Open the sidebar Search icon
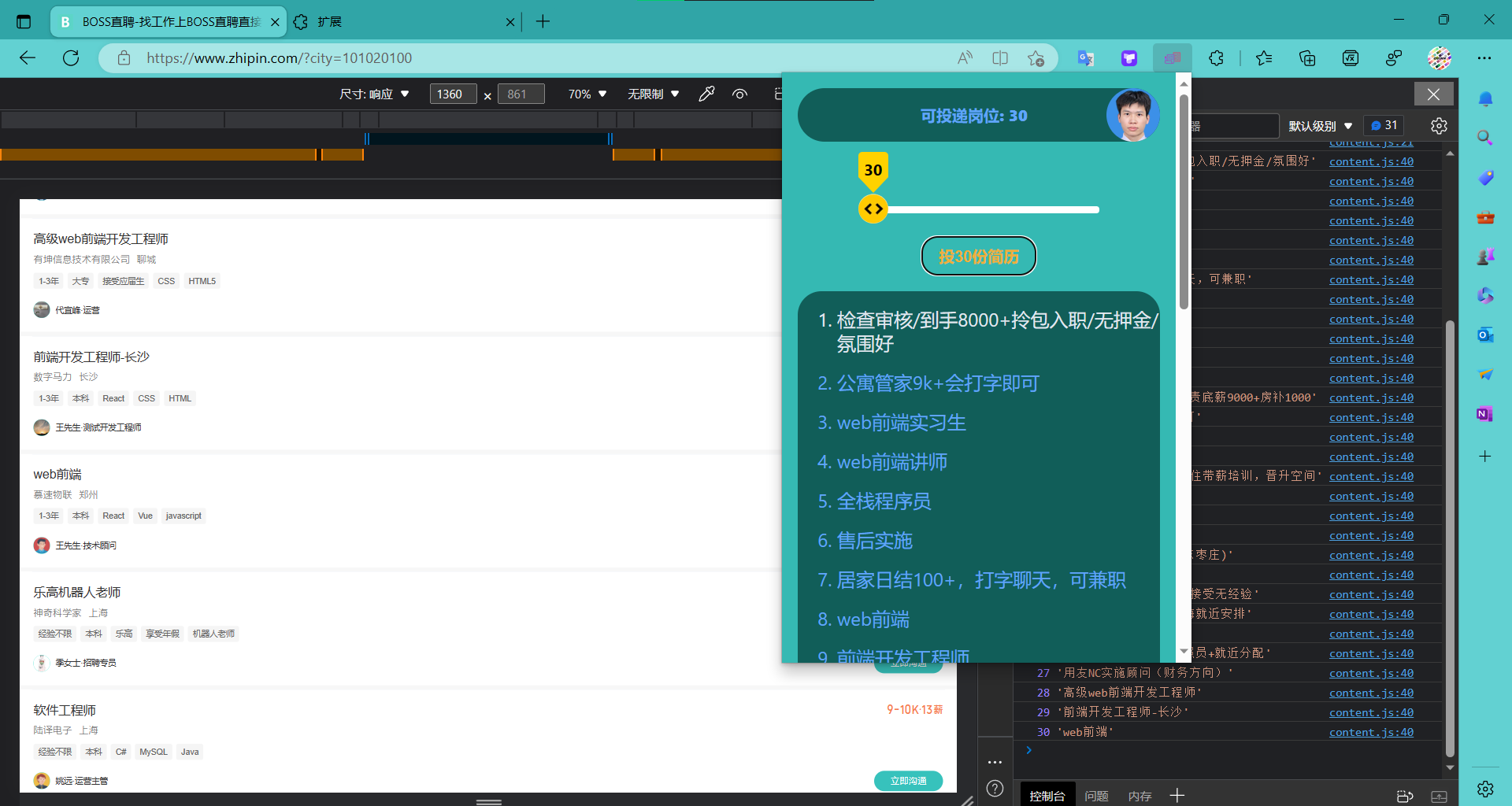The image size is (1512, 806). [x=1485, y=138]
